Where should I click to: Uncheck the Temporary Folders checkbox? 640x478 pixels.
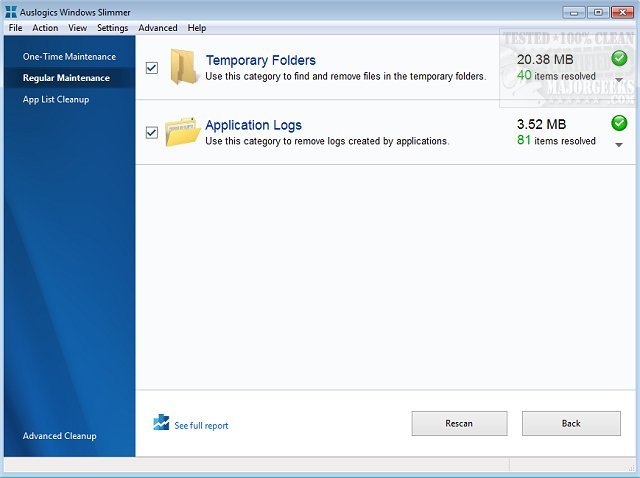pos(152,67)
